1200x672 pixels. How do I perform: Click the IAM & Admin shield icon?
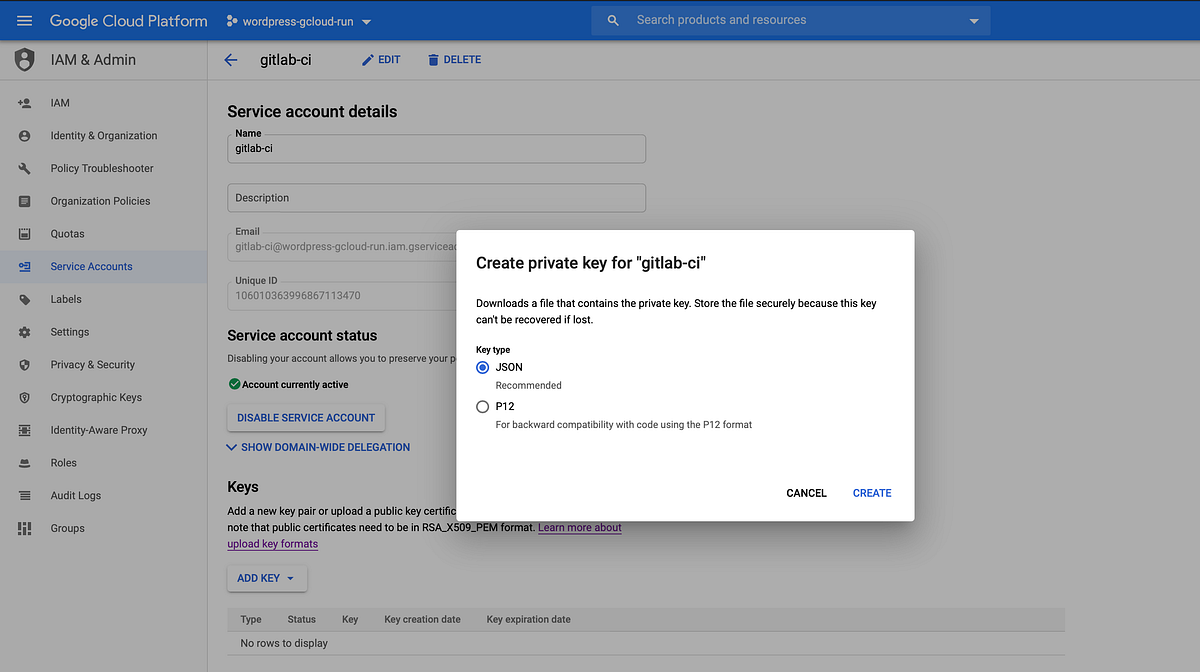[x=25, y=60]
